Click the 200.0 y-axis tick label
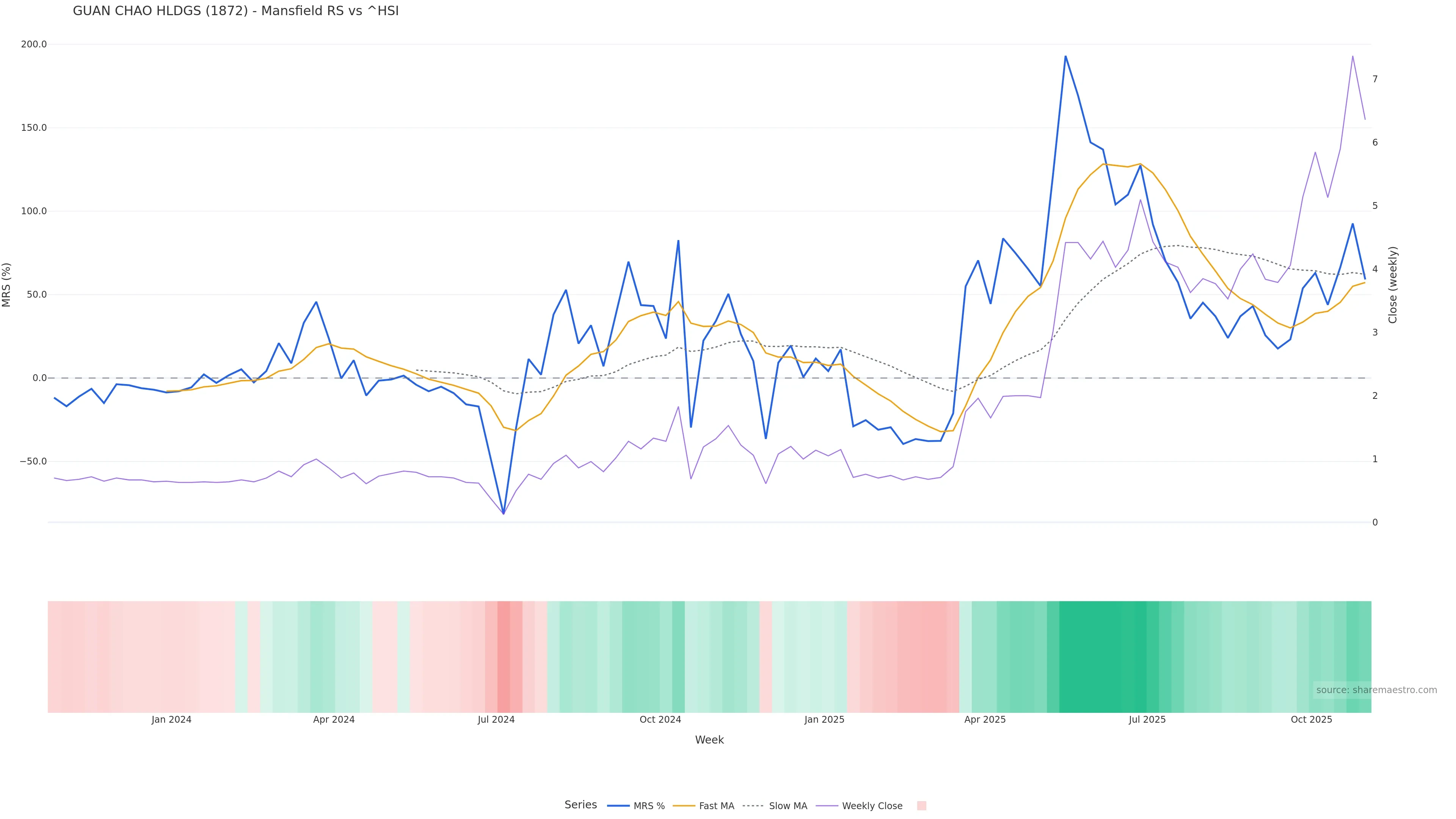The image size is (1456, 819). [34, 44]
